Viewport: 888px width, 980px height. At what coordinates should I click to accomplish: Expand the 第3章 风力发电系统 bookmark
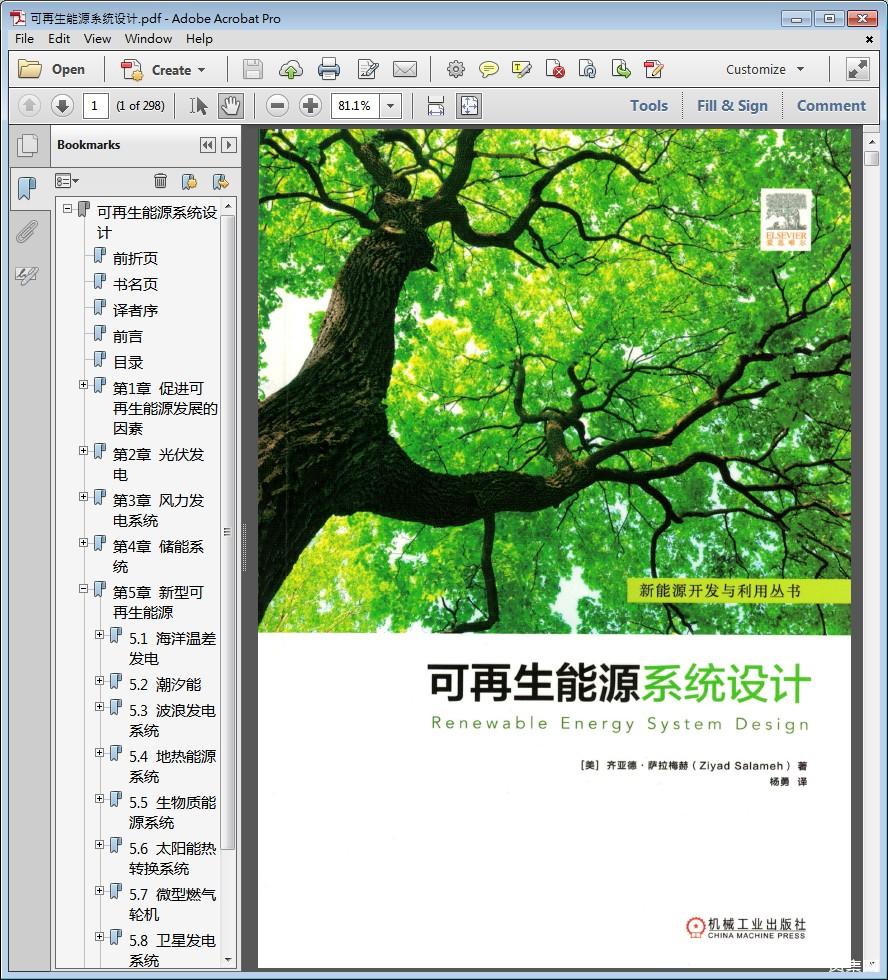click(83, 497)
